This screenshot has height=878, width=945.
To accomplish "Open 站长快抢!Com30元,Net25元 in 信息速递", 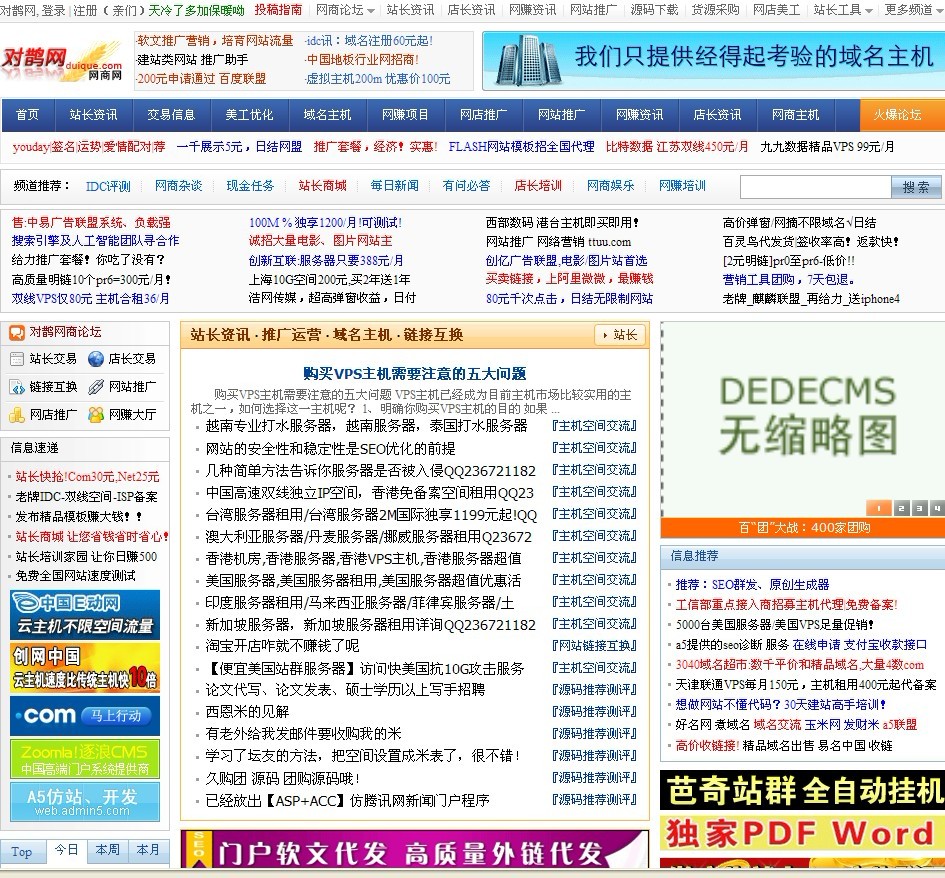I will [87, 477].
